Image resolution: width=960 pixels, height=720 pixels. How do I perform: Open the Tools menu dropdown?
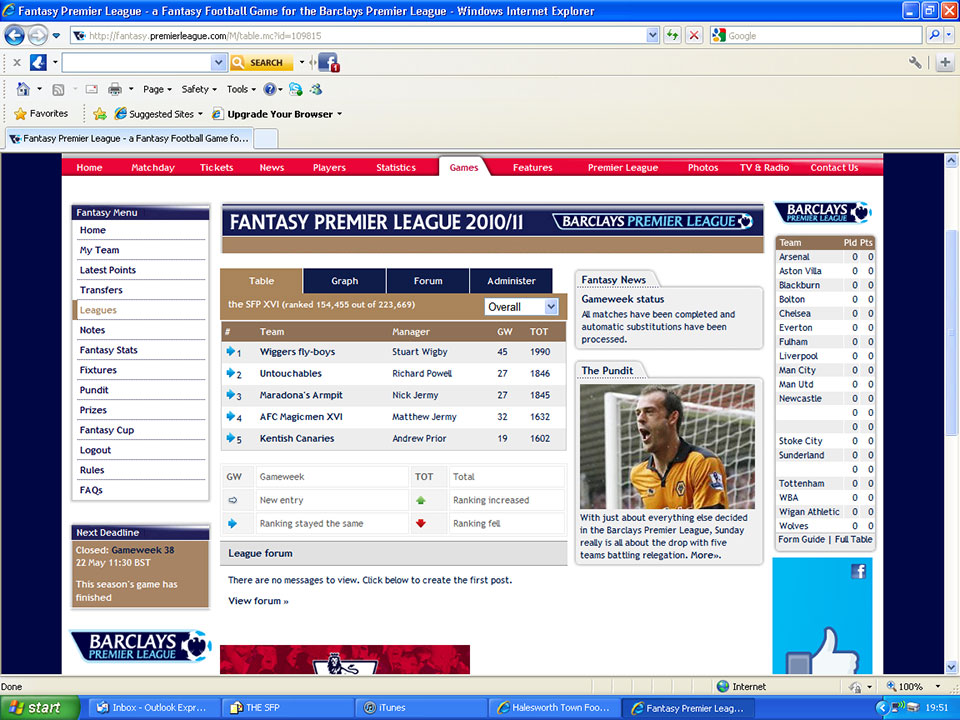click(x=241, y=89)
